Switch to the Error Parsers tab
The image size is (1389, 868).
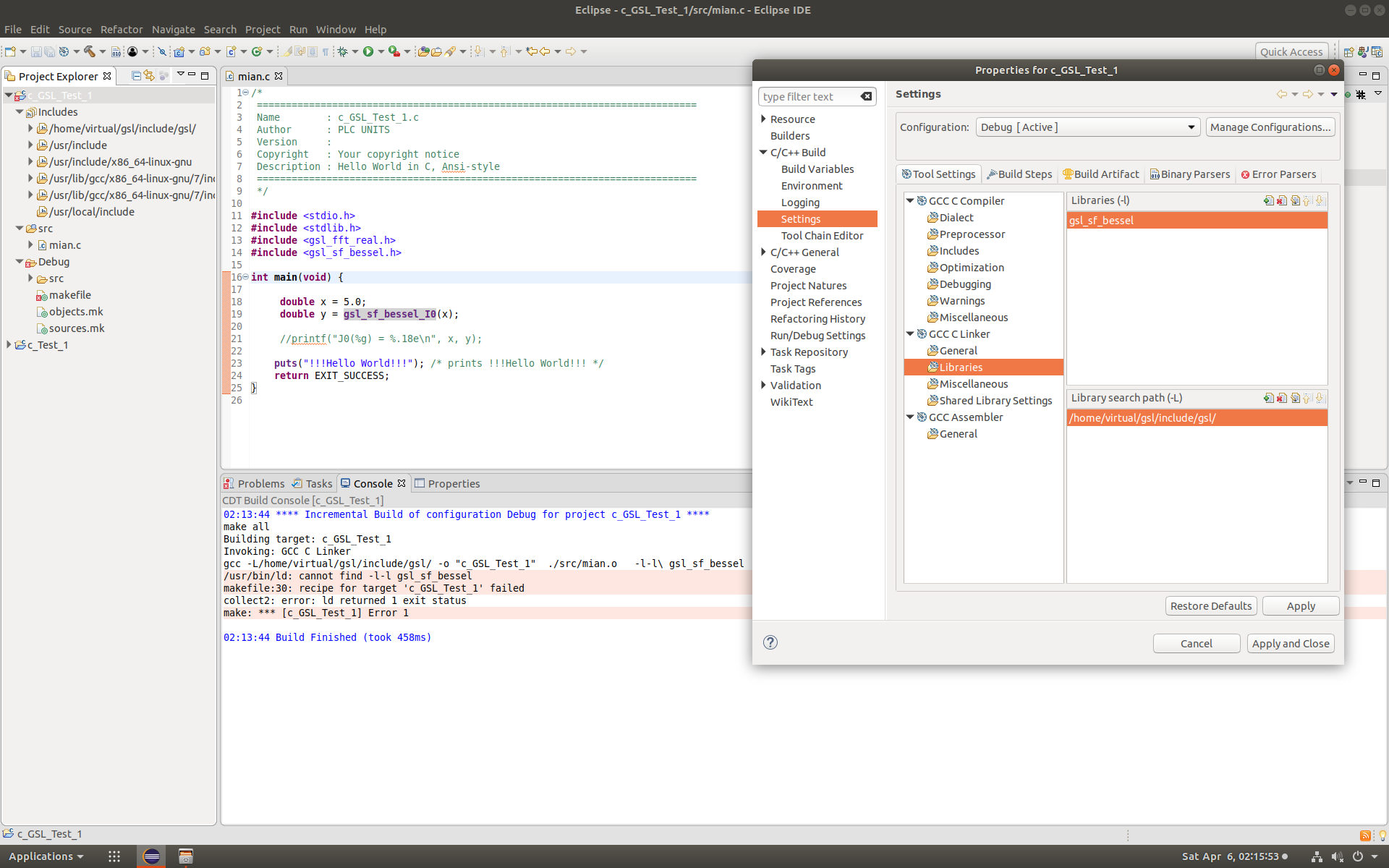[1278, 174]
